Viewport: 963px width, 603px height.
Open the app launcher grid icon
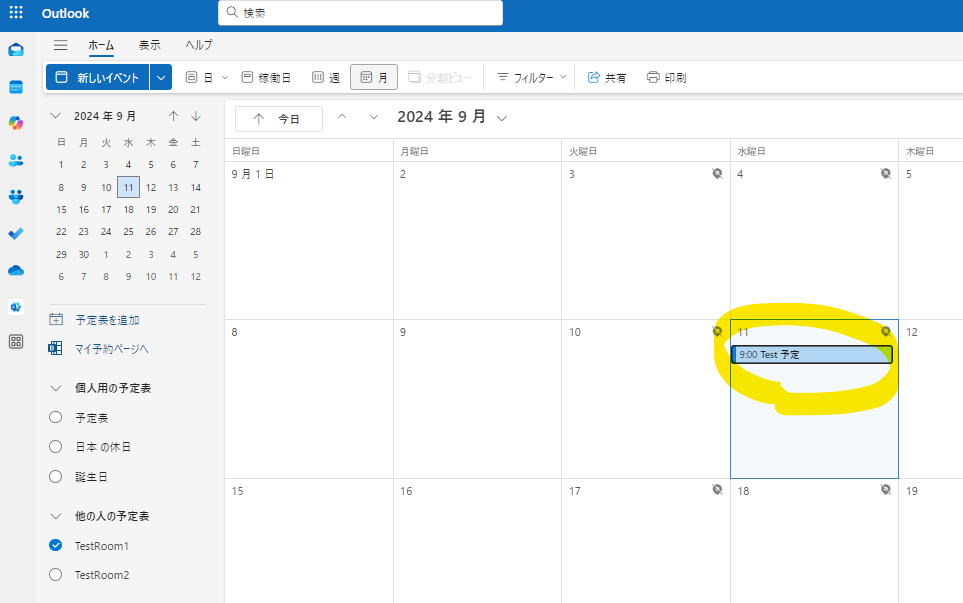(16, 12)
